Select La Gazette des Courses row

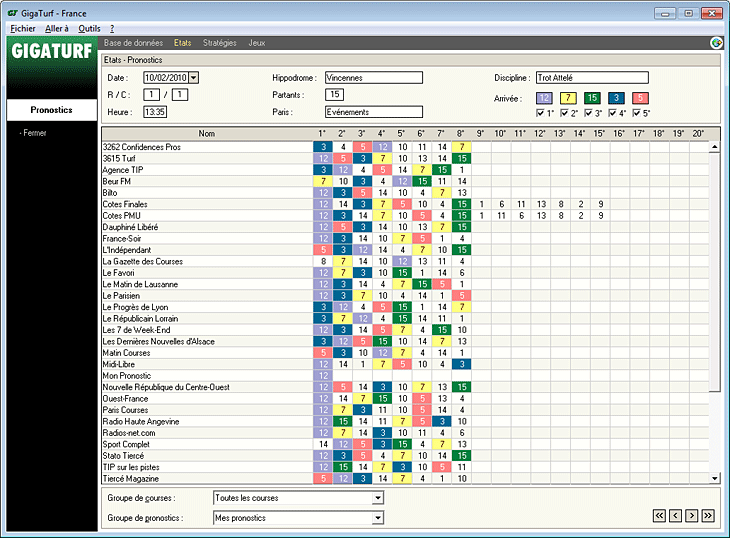(x=405, y=262)
